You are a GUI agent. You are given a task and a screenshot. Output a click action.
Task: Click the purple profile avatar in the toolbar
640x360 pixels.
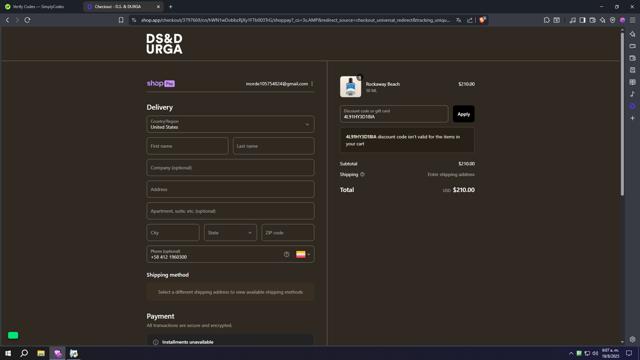pos(622,20)
